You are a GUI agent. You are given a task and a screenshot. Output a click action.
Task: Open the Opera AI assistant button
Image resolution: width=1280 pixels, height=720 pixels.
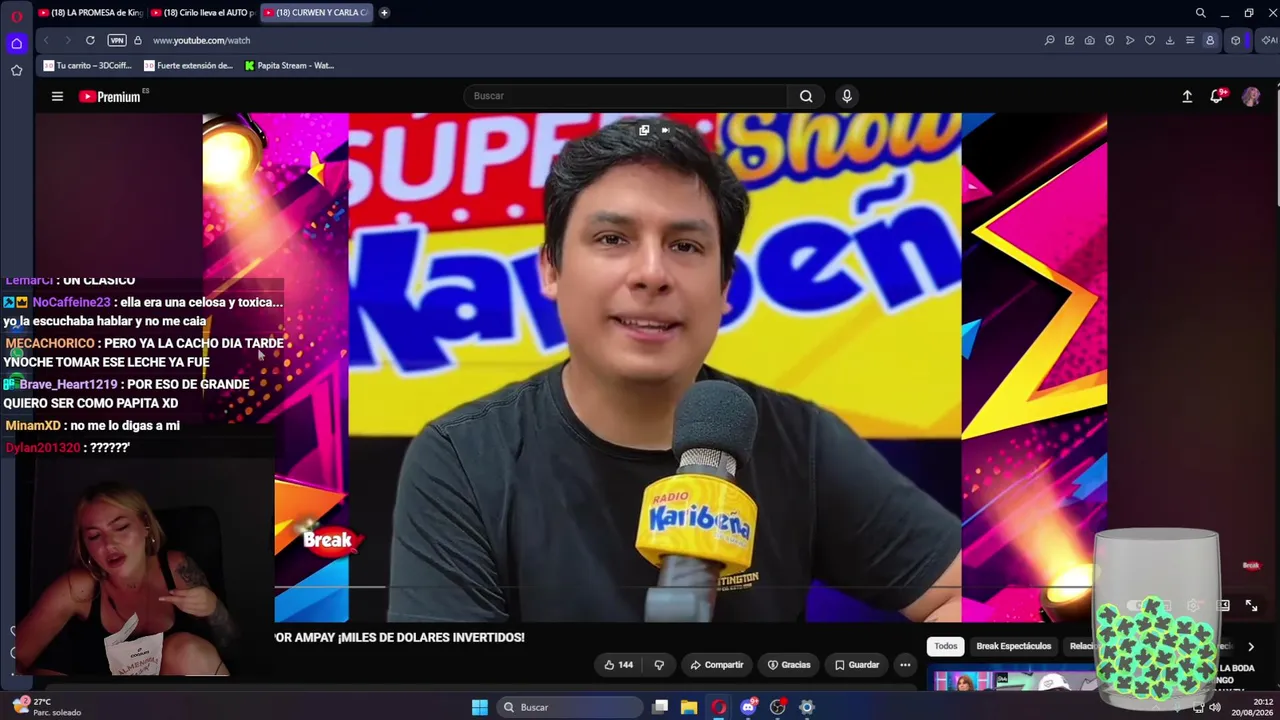pyautogui.click(x=1269, y=40)
